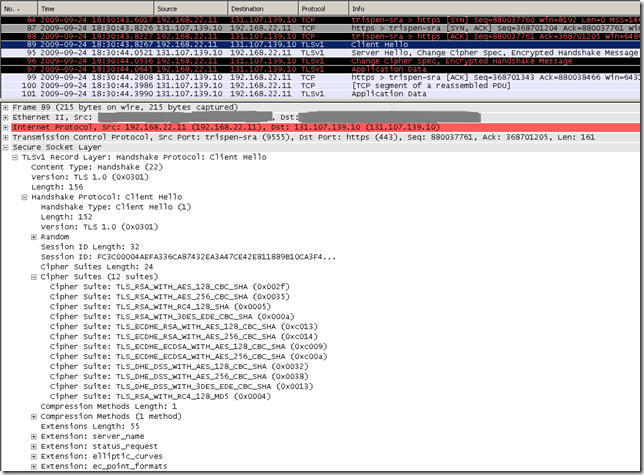The width and height of the screenshot is (644, 475).
Task: Select the Session ID value line
Action: [x=188, y=257]
